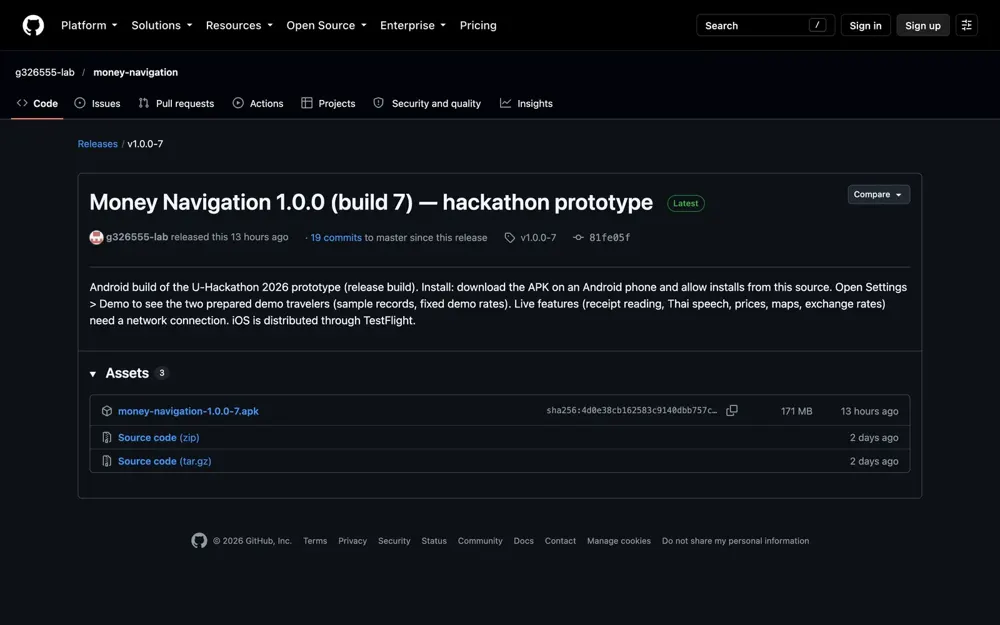Download Source code (zip)
This screenshot has height=625, width=1000.
(159, 438)
